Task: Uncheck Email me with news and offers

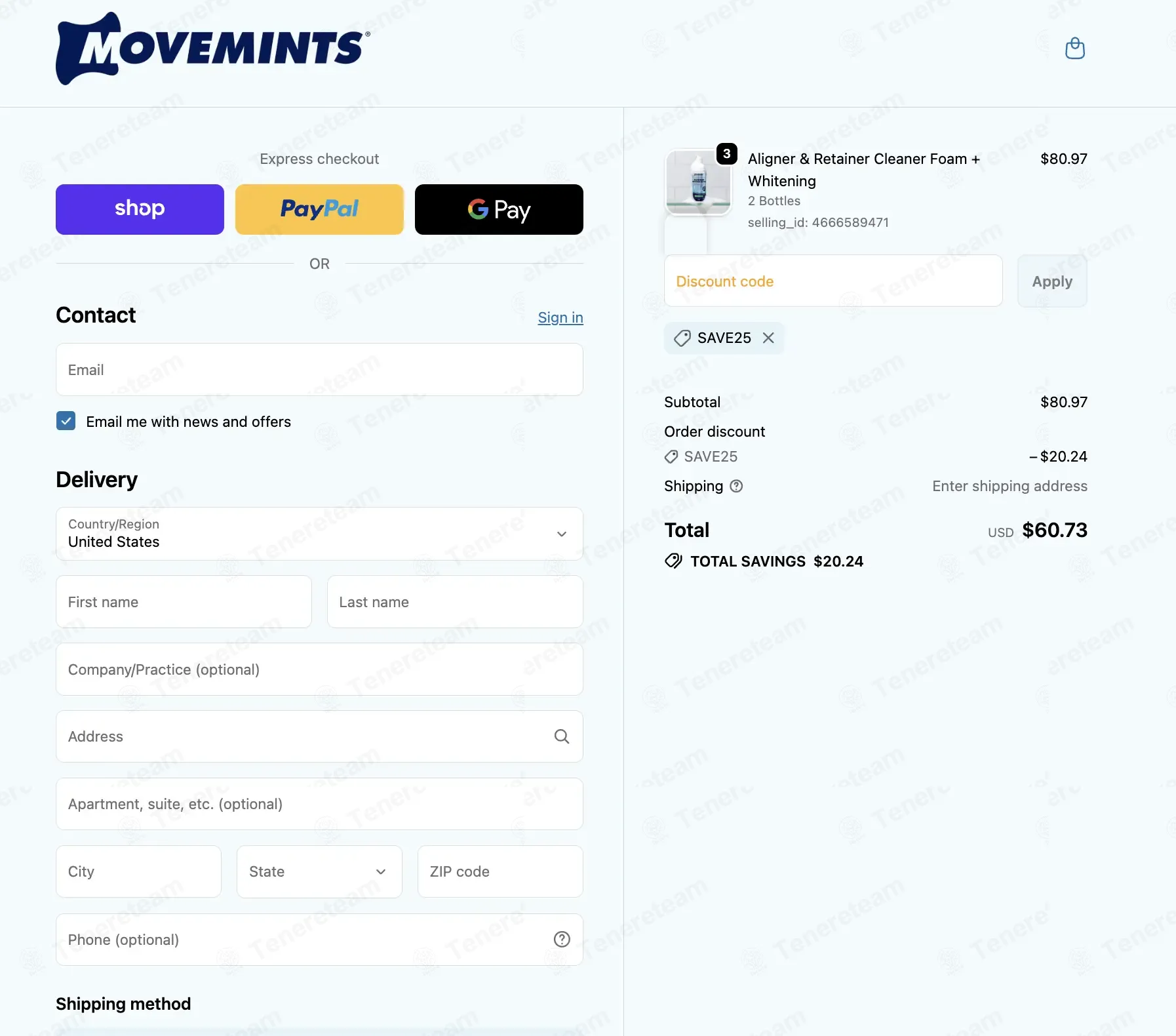Action: pyautogui.click(x=66, y=421)
